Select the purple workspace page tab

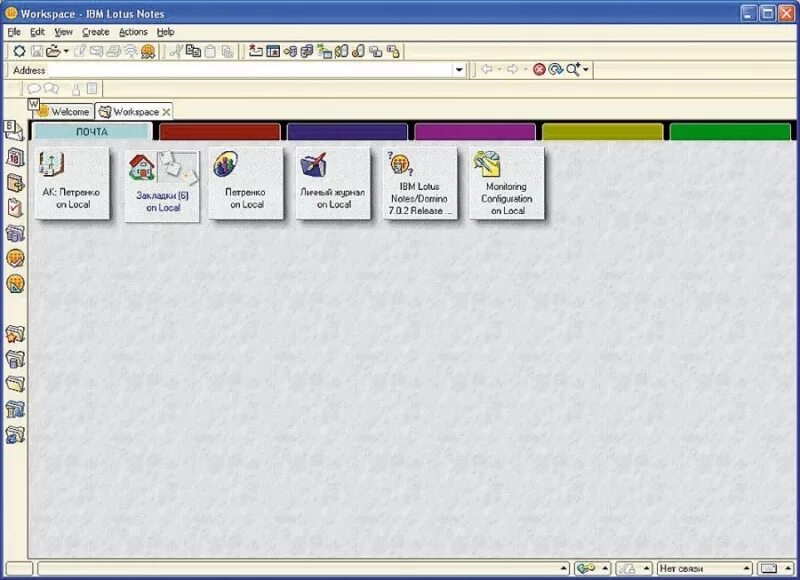474,132
